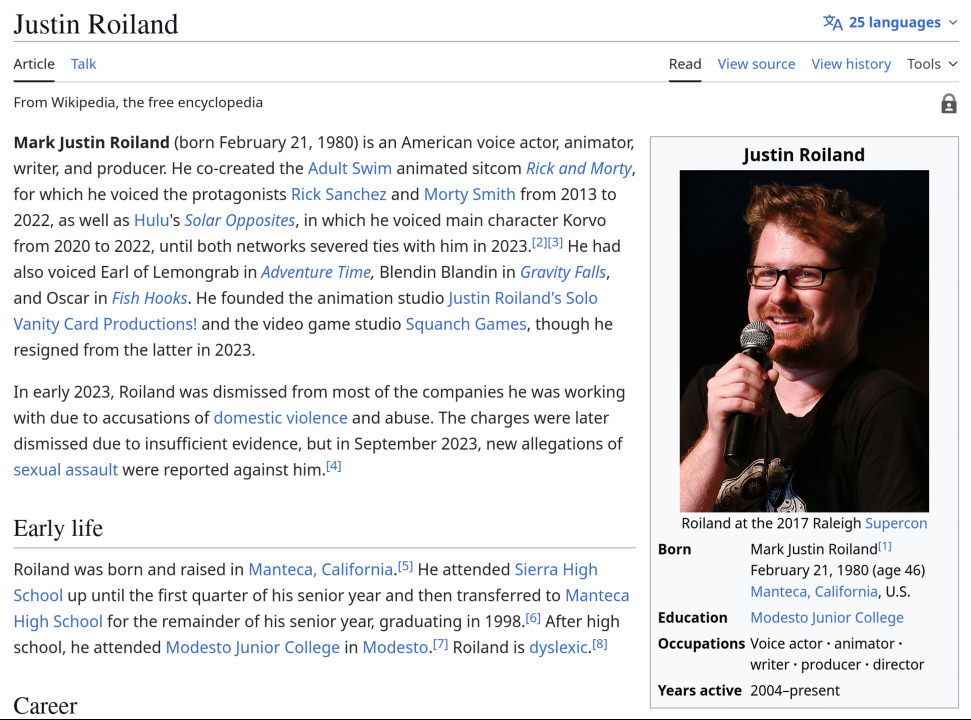Follow the Modesto city link
Screen dimensions: 971x720
[395, 648]
